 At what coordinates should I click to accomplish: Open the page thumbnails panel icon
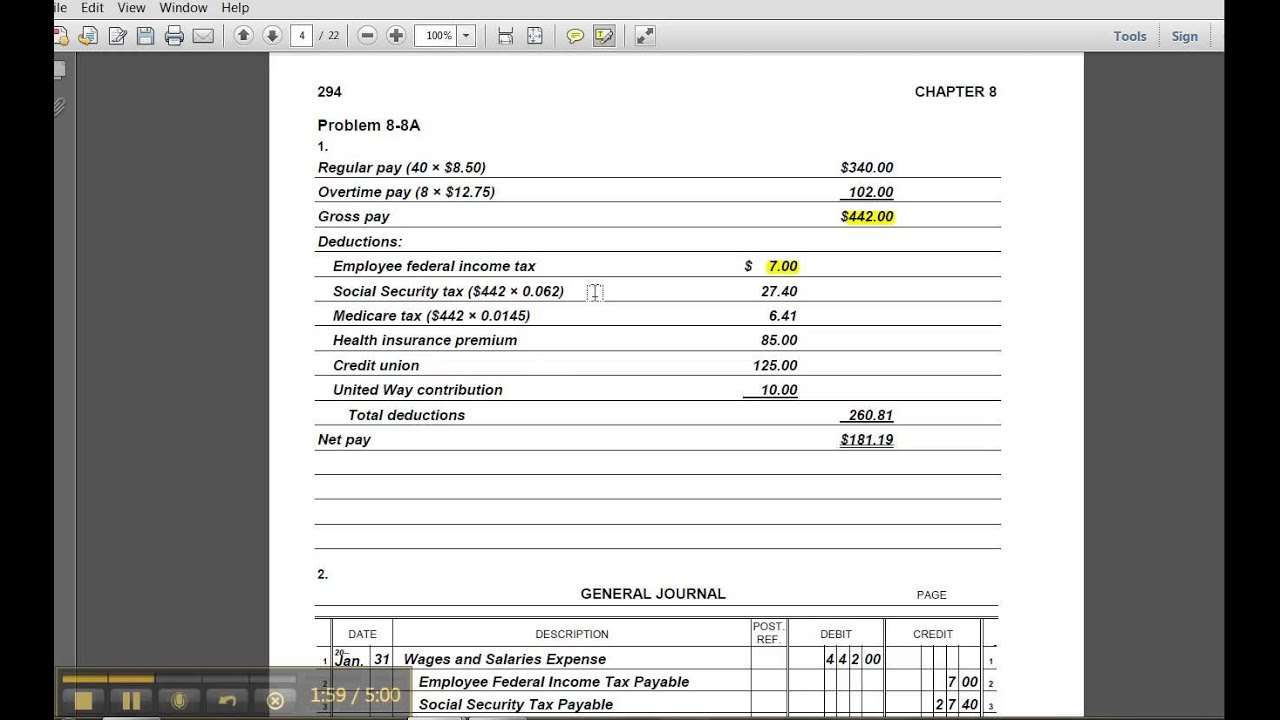59,70
